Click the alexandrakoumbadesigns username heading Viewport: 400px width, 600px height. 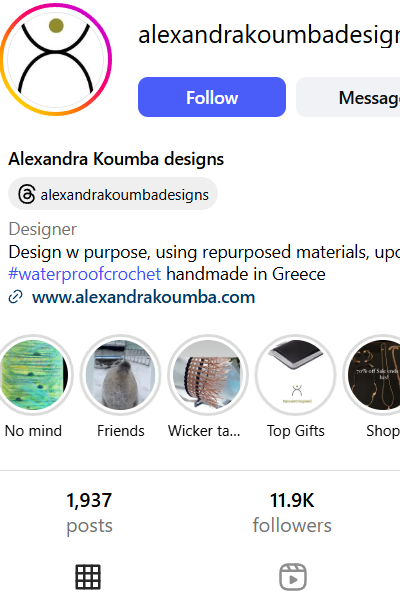(x=269, y=35)
